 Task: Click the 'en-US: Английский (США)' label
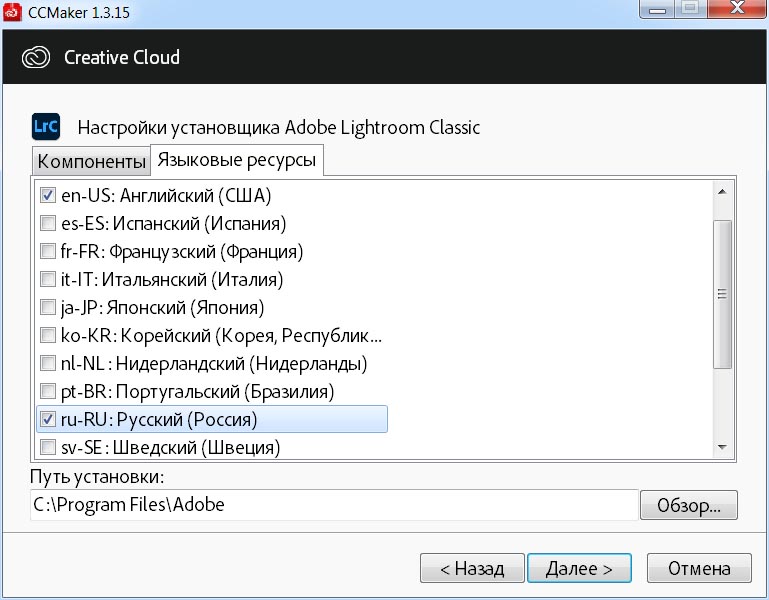pyautogui.click(x=166, y=195)
